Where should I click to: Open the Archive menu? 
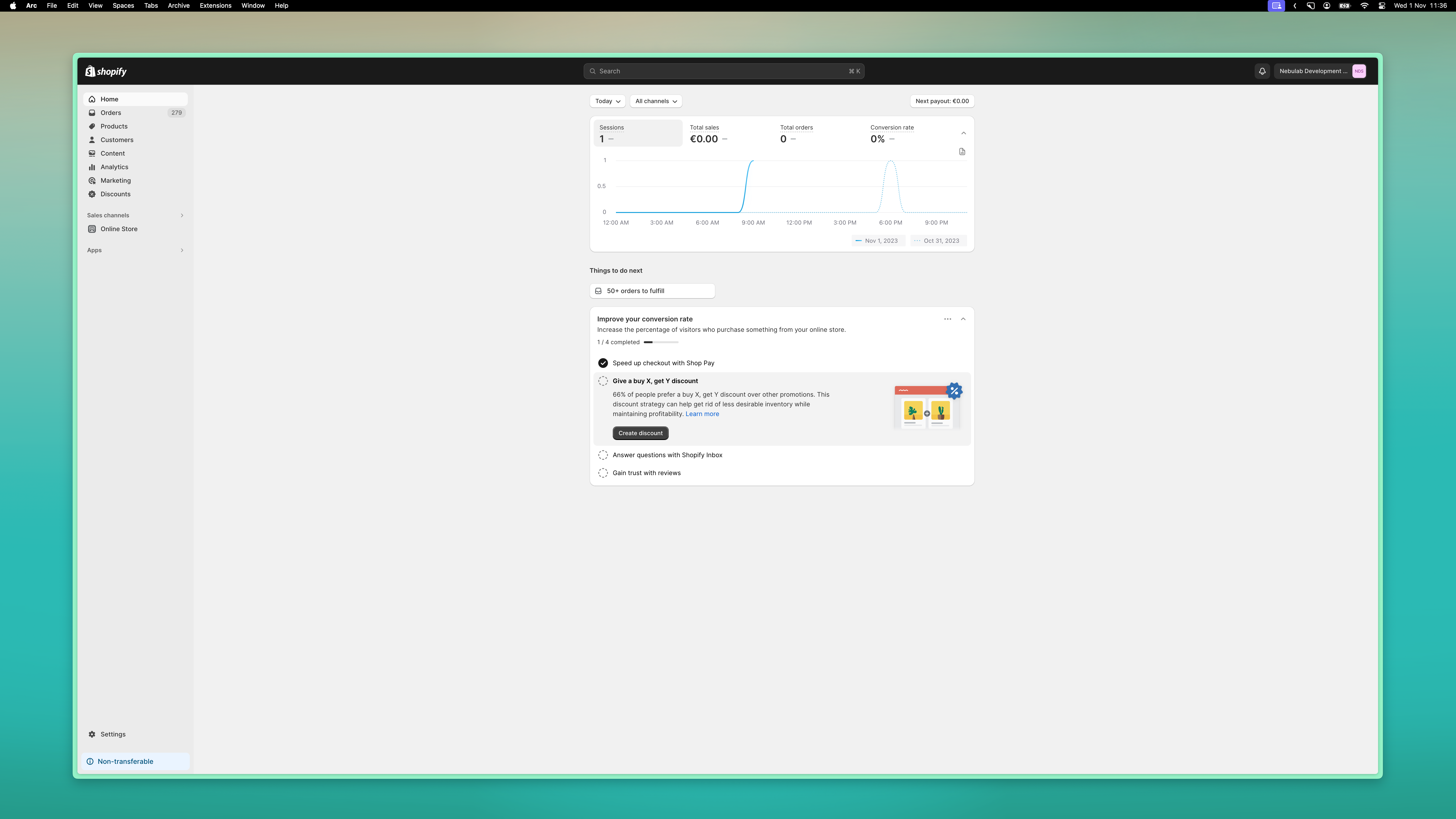(179, 6)
